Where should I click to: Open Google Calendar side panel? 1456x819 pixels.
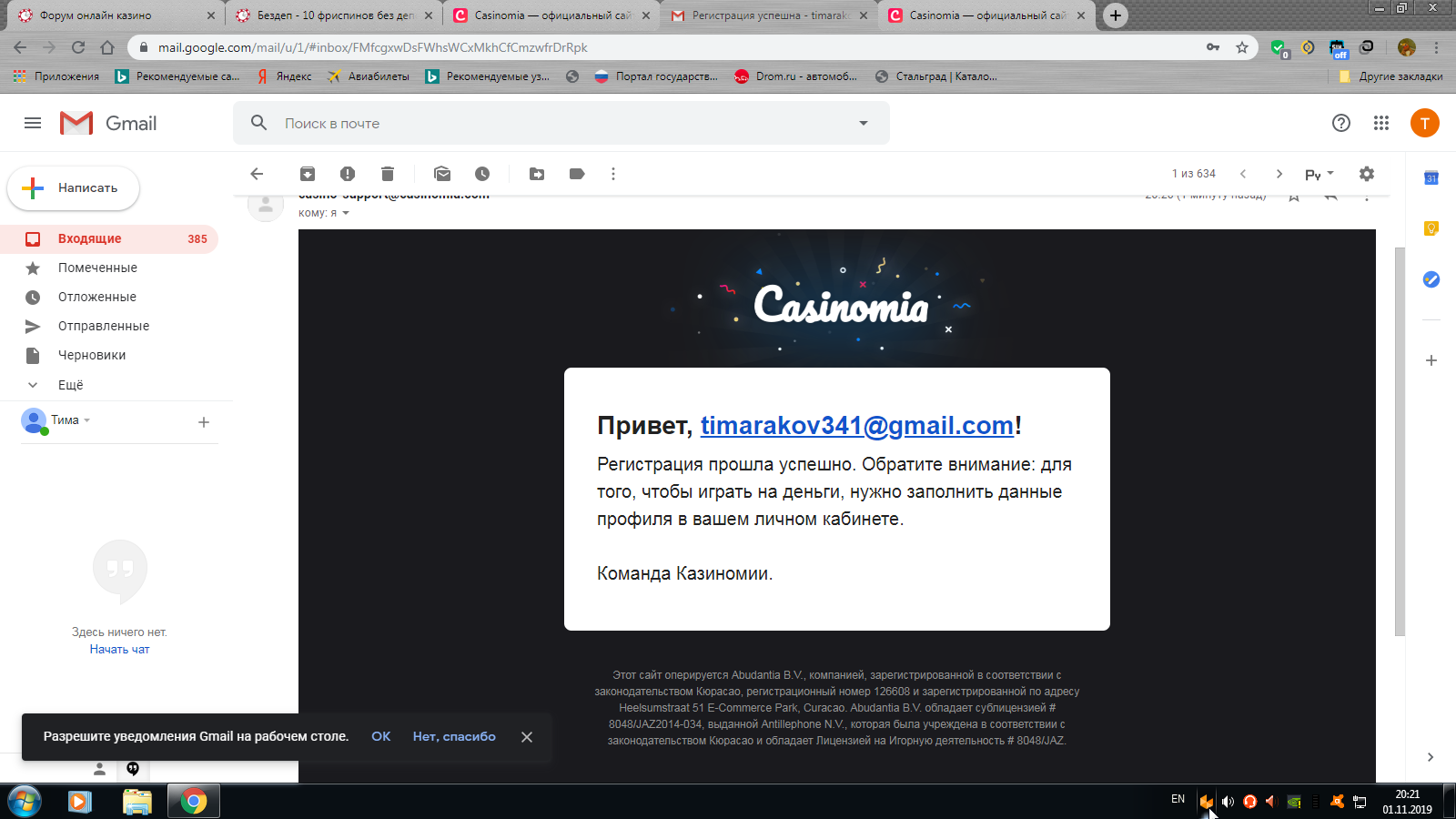[1431, 178]
